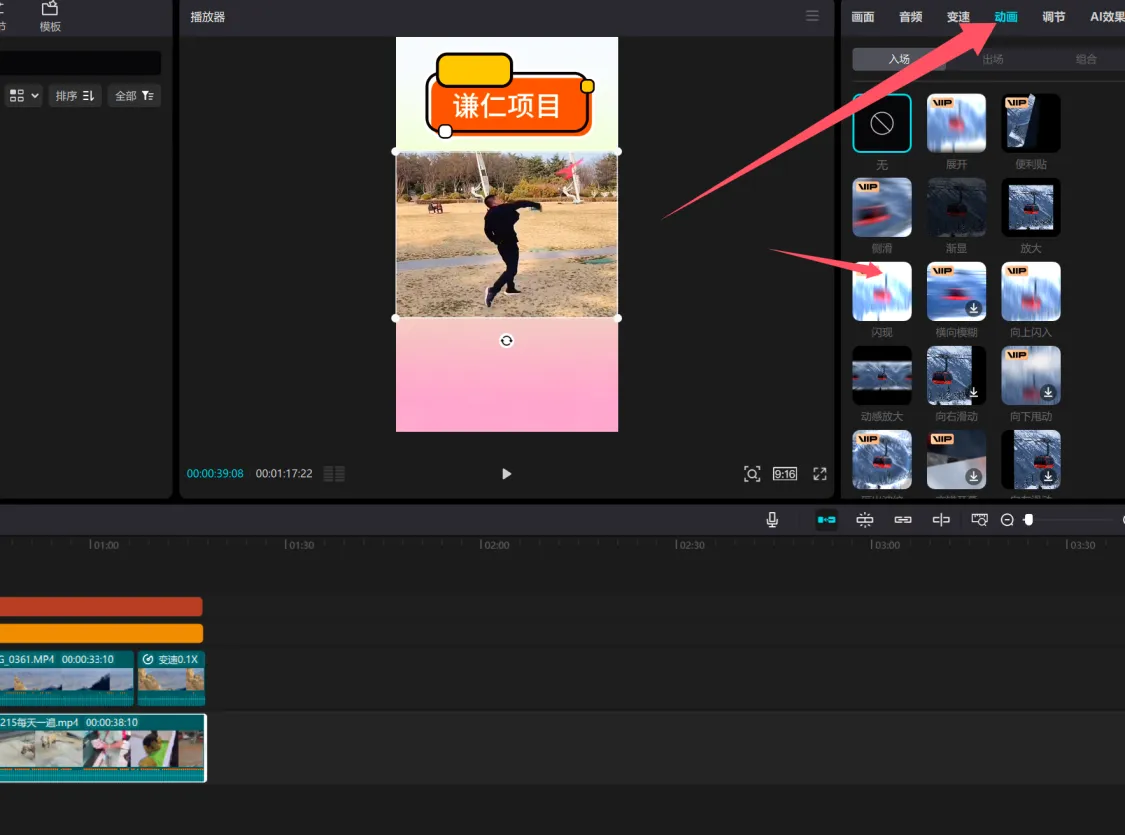The width and height of the screenshot is (1125, 835).
Task: Click the 全部 filter button
Action: point(134,96)
